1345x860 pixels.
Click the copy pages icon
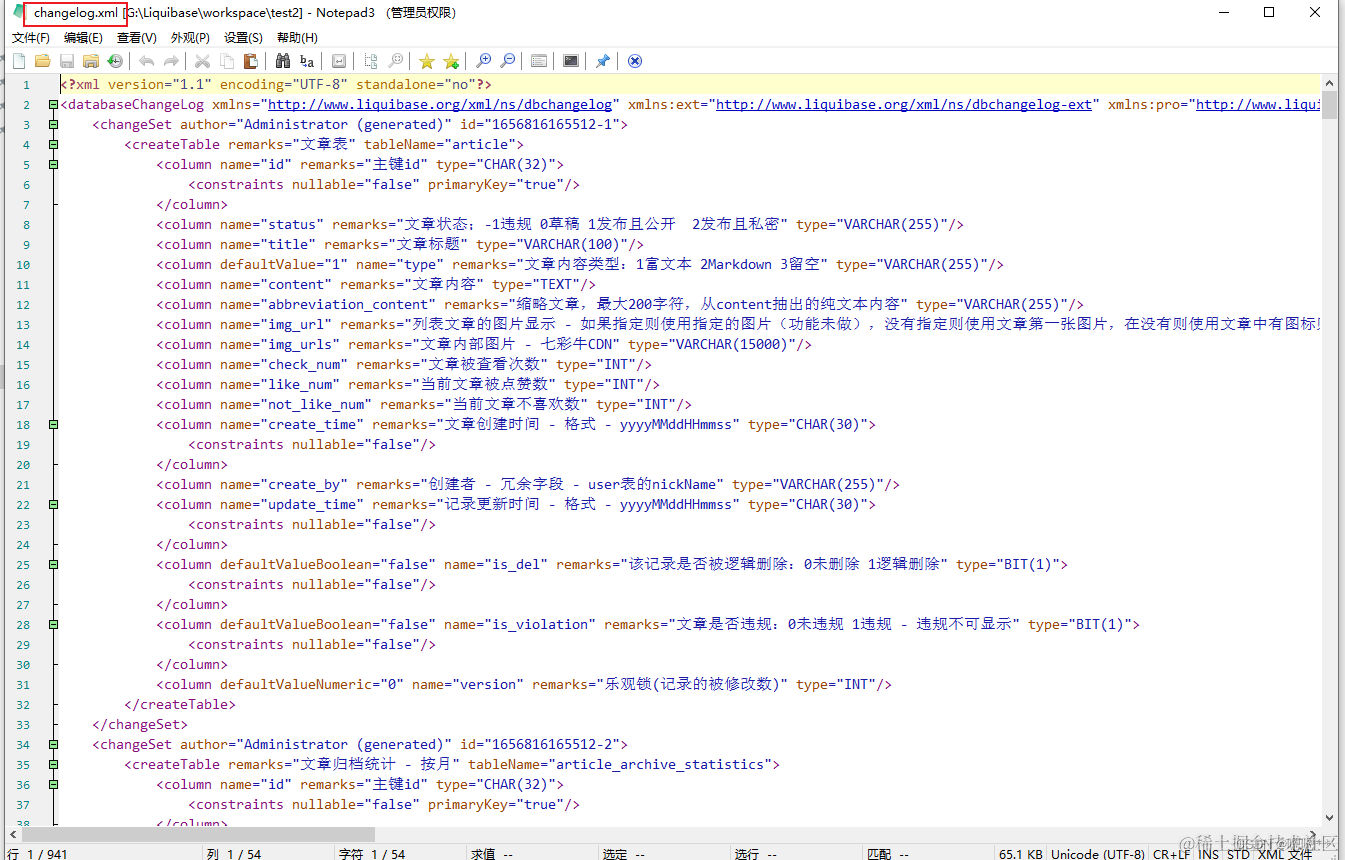point(227,61)
